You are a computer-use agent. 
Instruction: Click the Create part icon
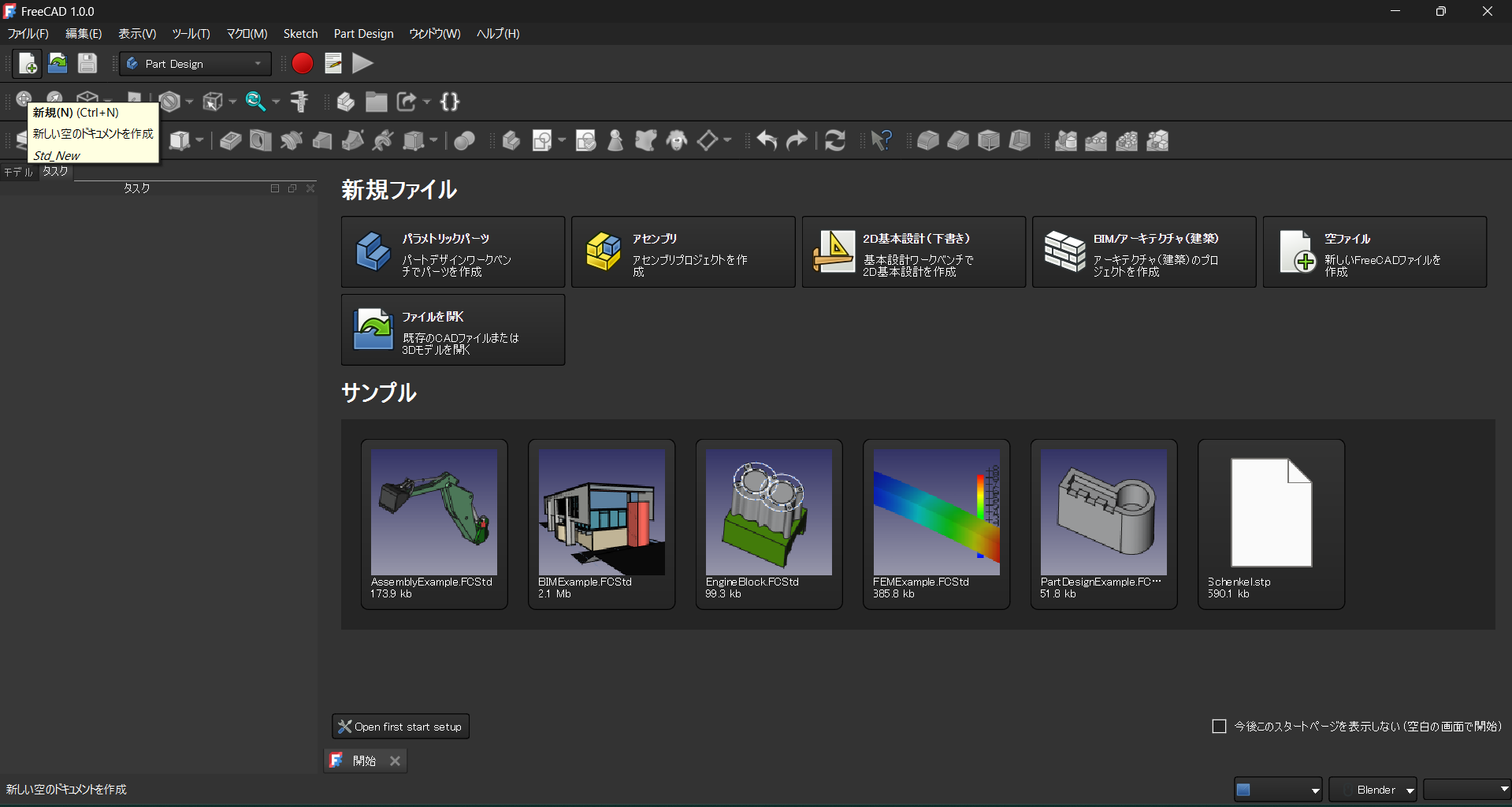pos(345,101)
